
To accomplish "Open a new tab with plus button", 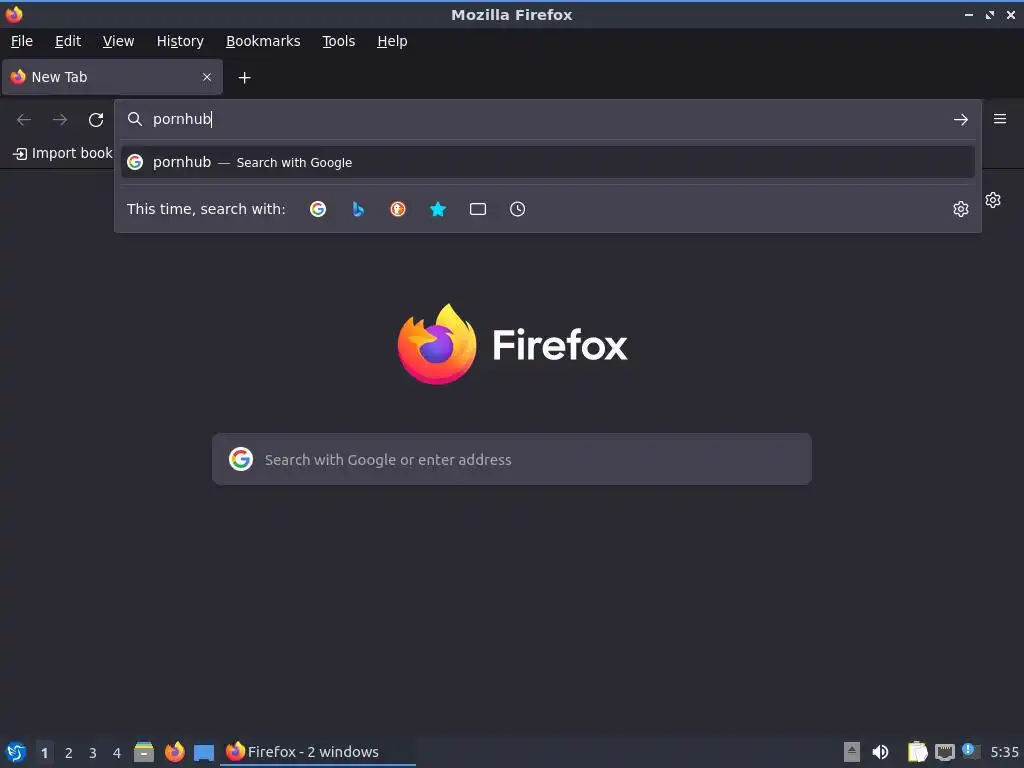I will tap(244, 78).
